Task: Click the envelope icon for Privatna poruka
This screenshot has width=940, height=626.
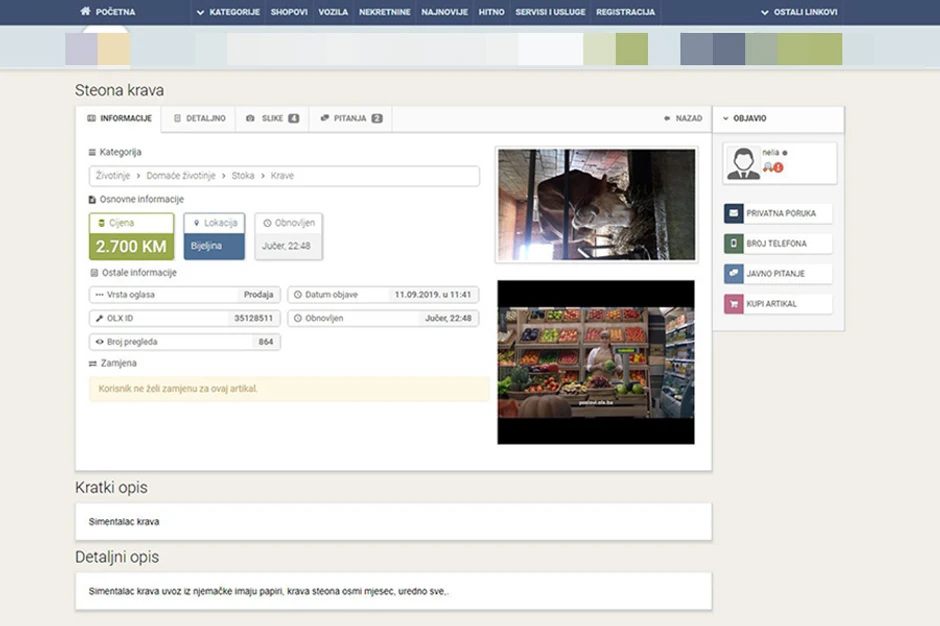Action: tap(733, 213)
